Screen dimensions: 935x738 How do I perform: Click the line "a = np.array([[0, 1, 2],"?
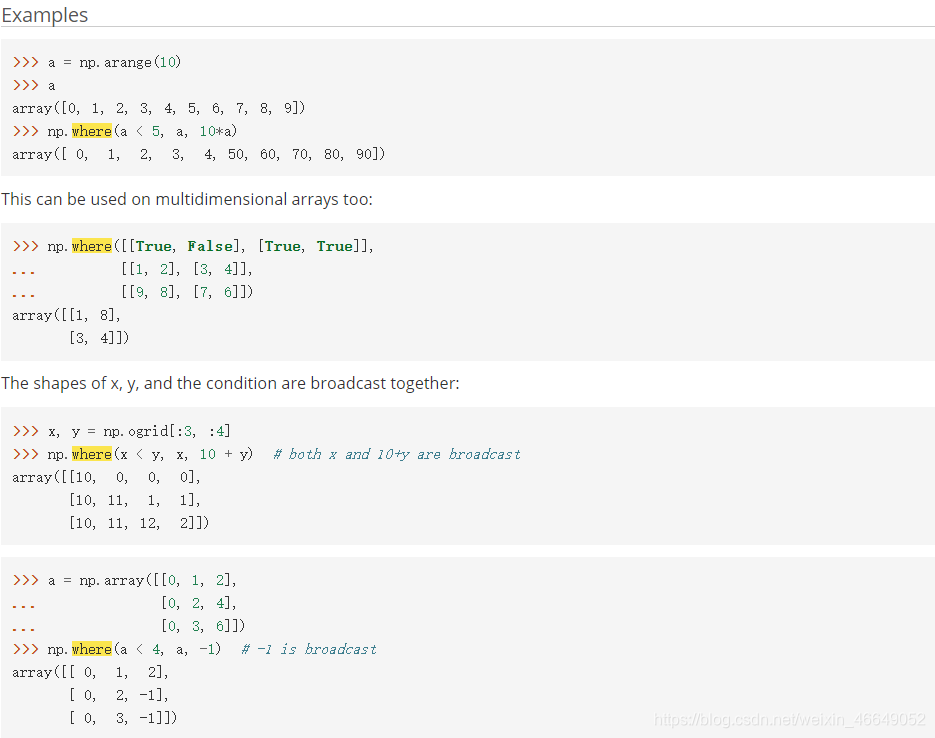142,581
